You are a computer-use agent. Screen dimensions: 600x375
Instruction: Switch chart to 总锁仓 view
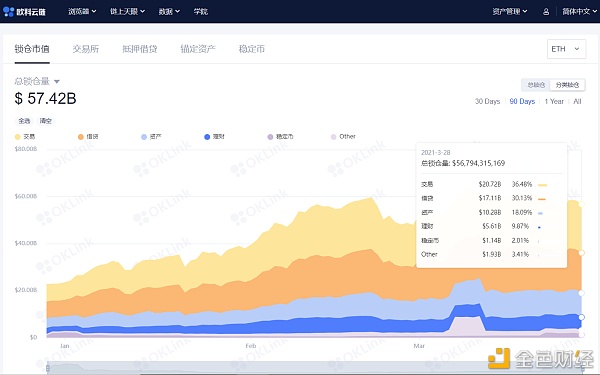(536, 85)
